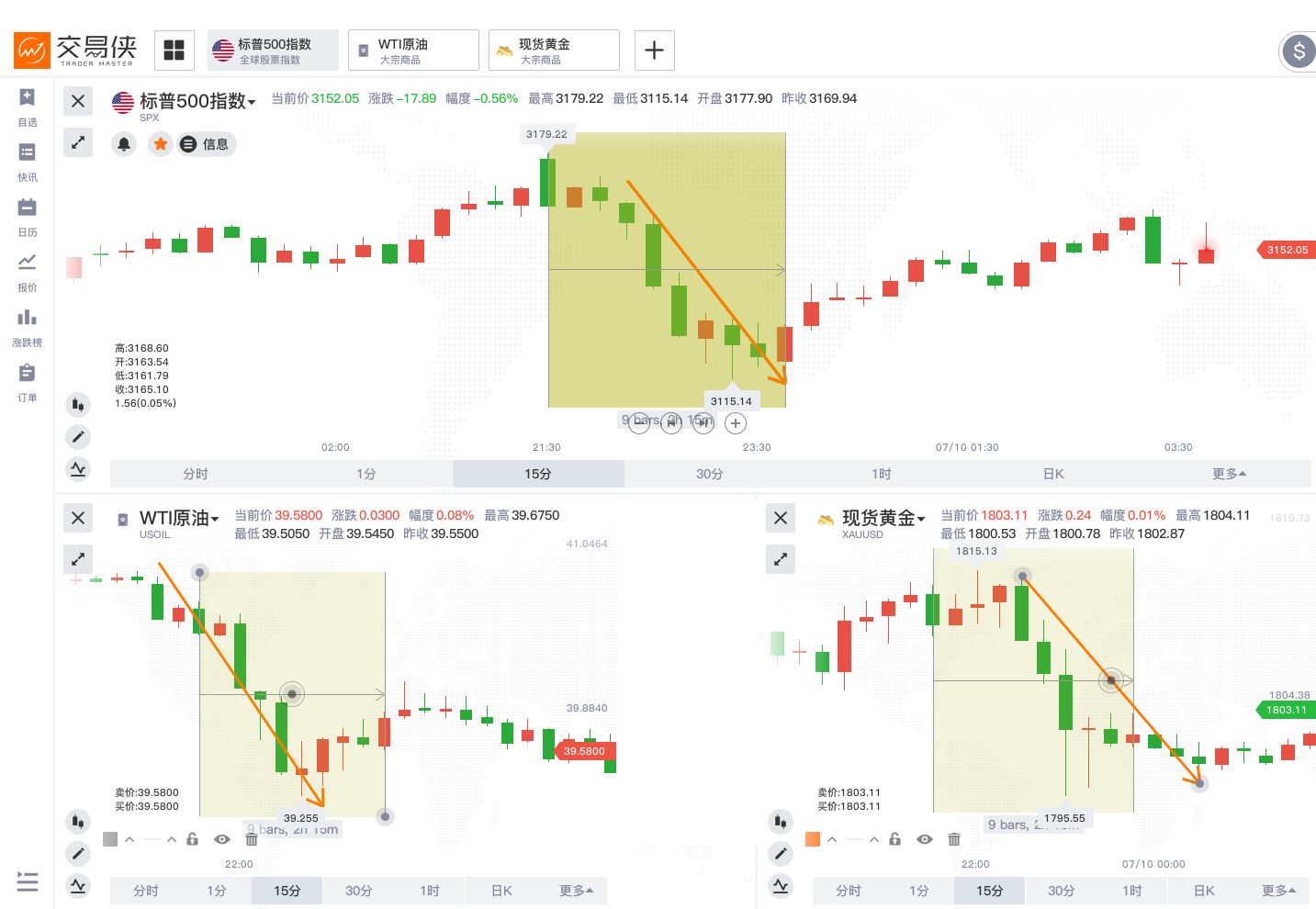Open the 日历 calendar in sidebar

(27, 216)
